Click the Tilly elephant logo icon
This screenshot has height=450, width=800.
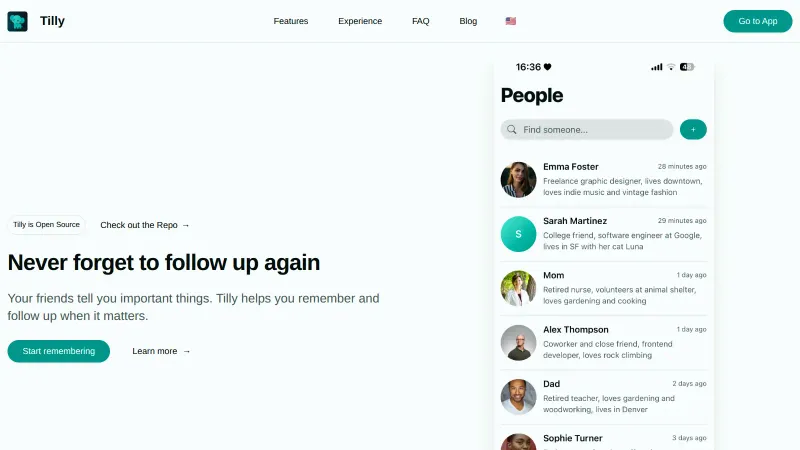click(x=17, y=21)
